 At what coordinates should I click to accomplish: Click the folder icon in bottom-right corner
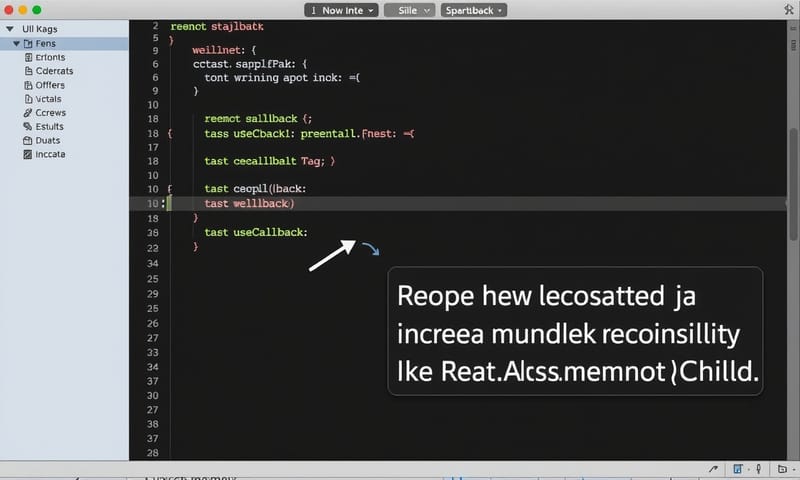[782, 469]
